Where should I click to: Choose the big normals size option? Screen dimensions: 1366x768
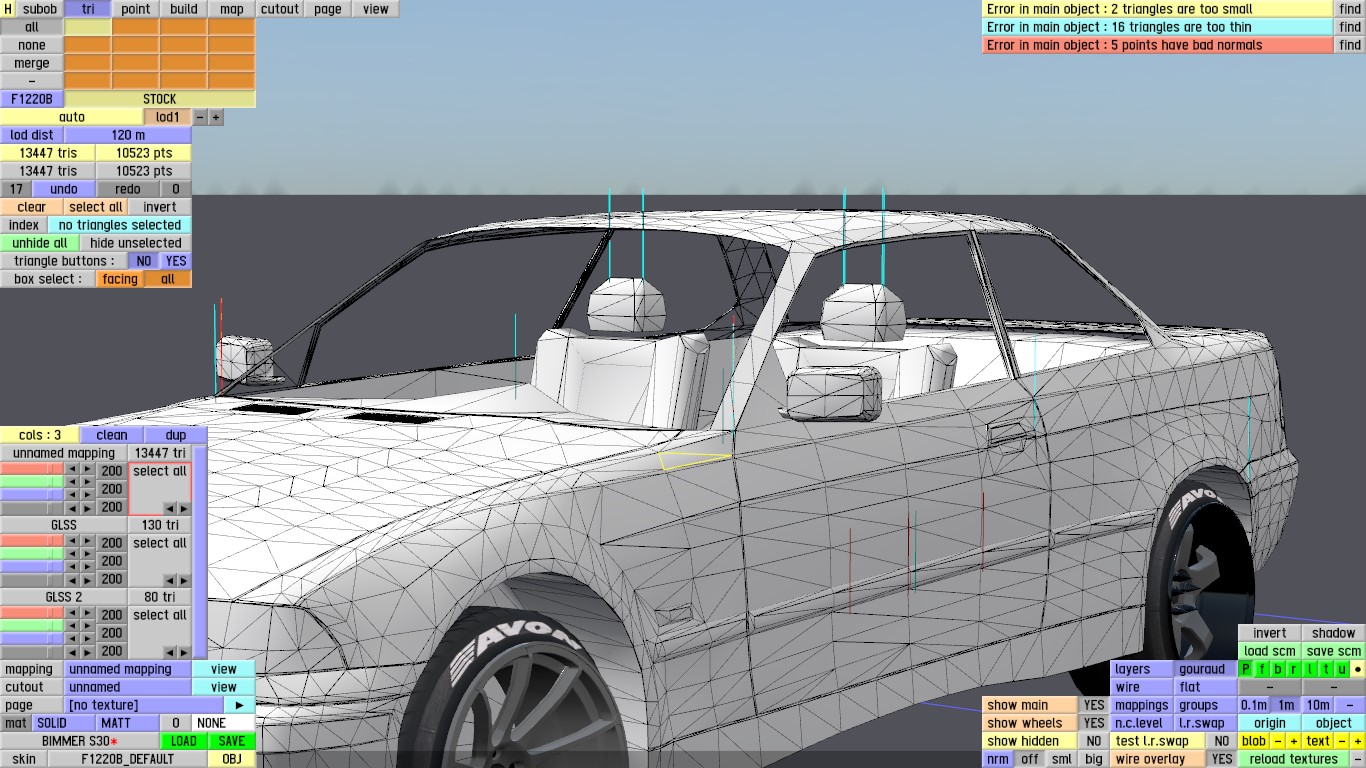[x=1094, y=759]
